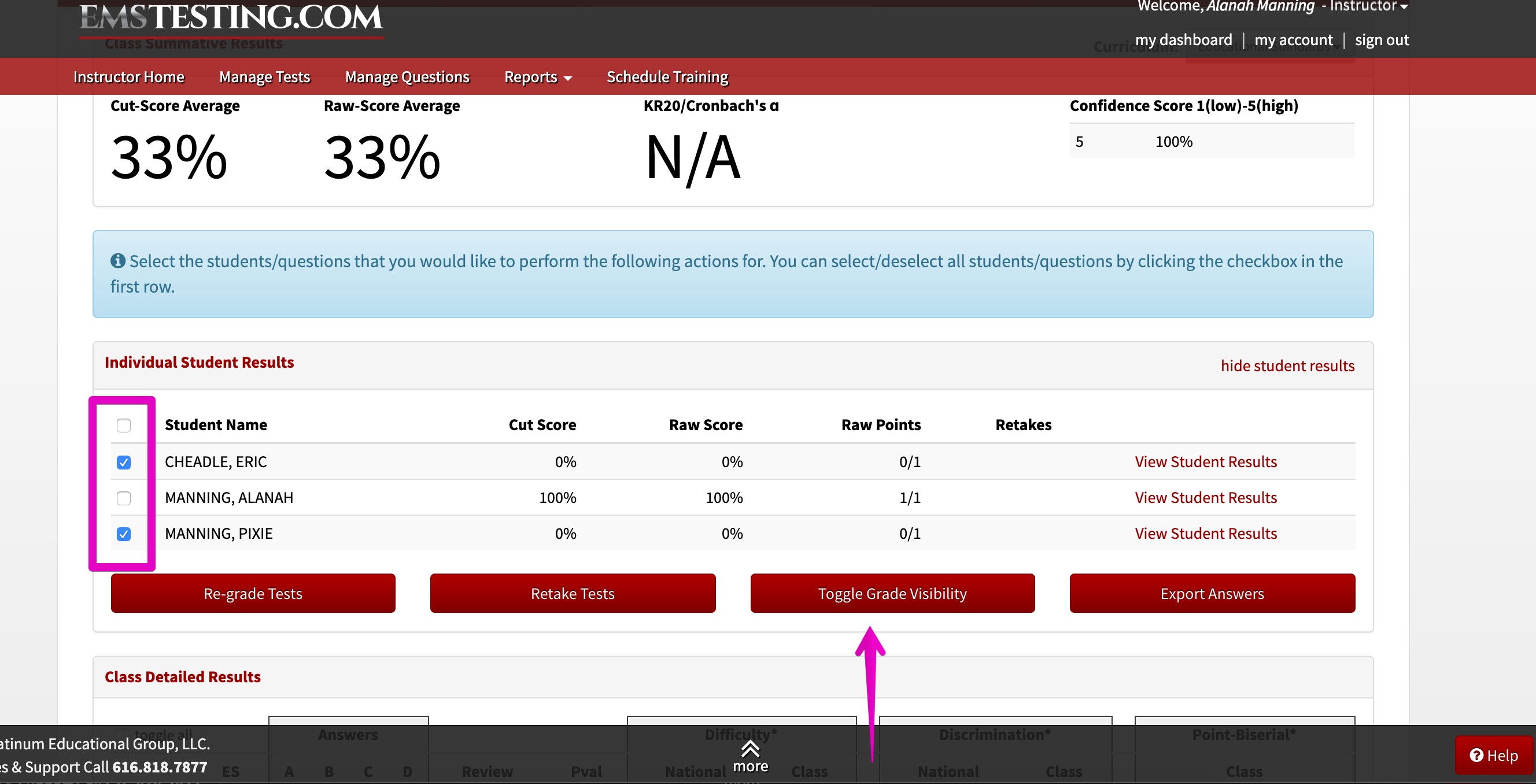This screenshot has width=1536, height=784.
Task: Click the name CHEADLE, ERIC
Action: click(x=216, y=461)
